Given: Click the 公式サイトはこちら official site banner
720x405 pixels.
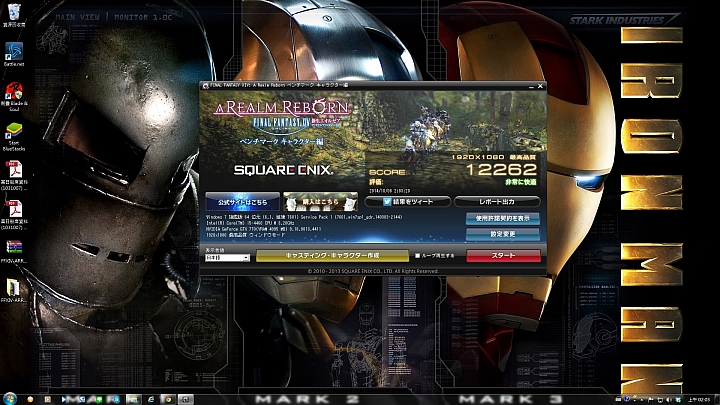Looking at the screenshot, I should click(x=242, y=202).
